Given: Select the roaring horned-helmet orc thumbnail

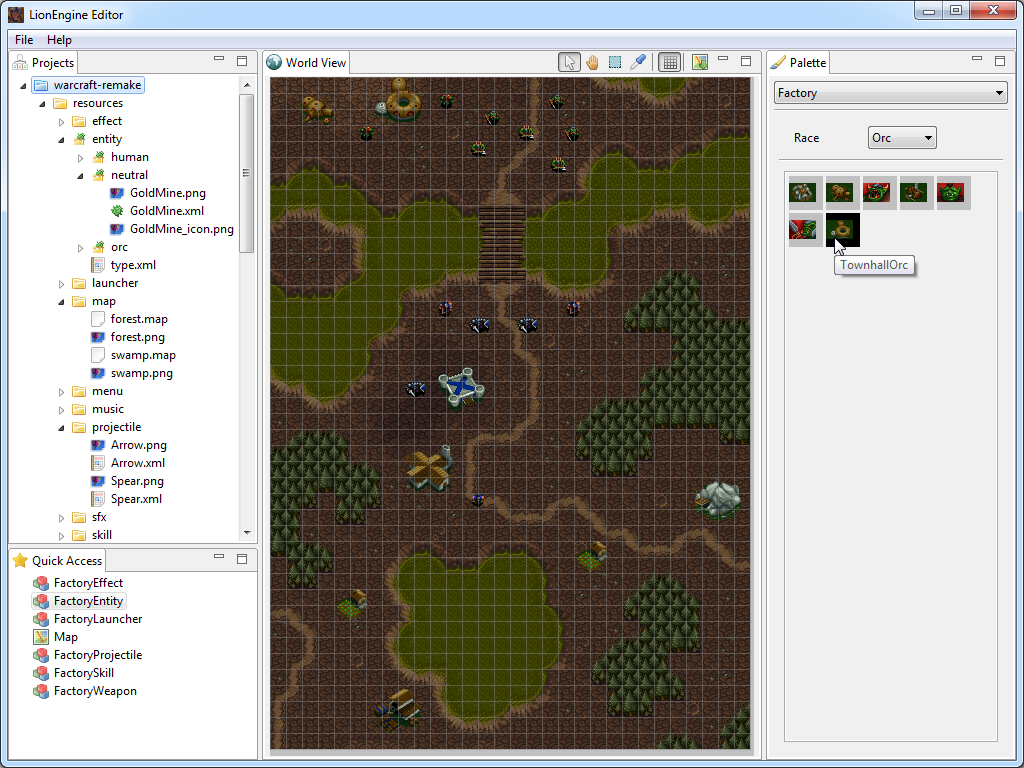Looking at the screenshot, I should click(x=880, y=193).
